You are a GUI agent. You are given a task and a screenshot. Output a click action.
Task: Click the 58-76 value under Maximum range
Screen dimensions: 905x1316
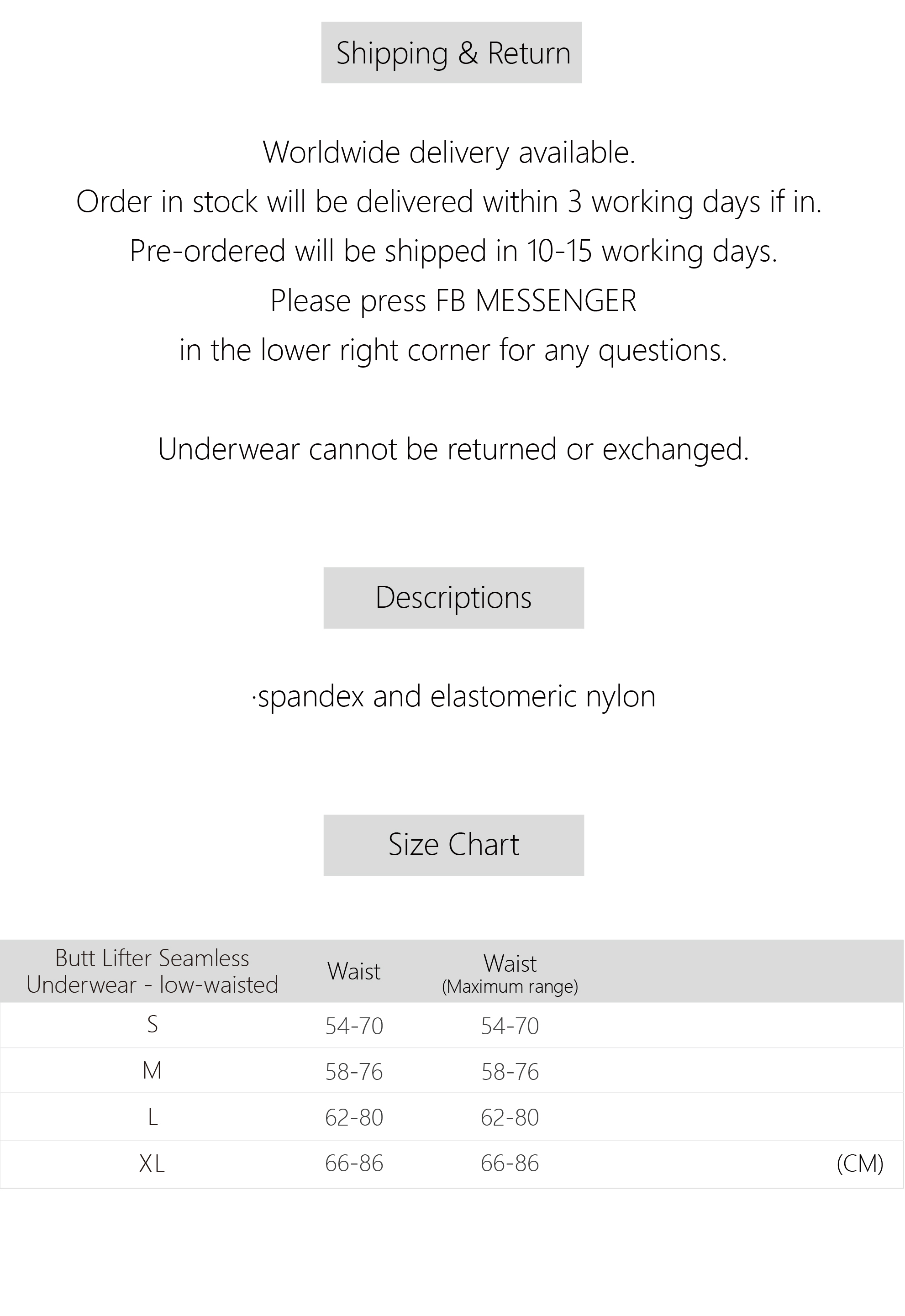510,1072
